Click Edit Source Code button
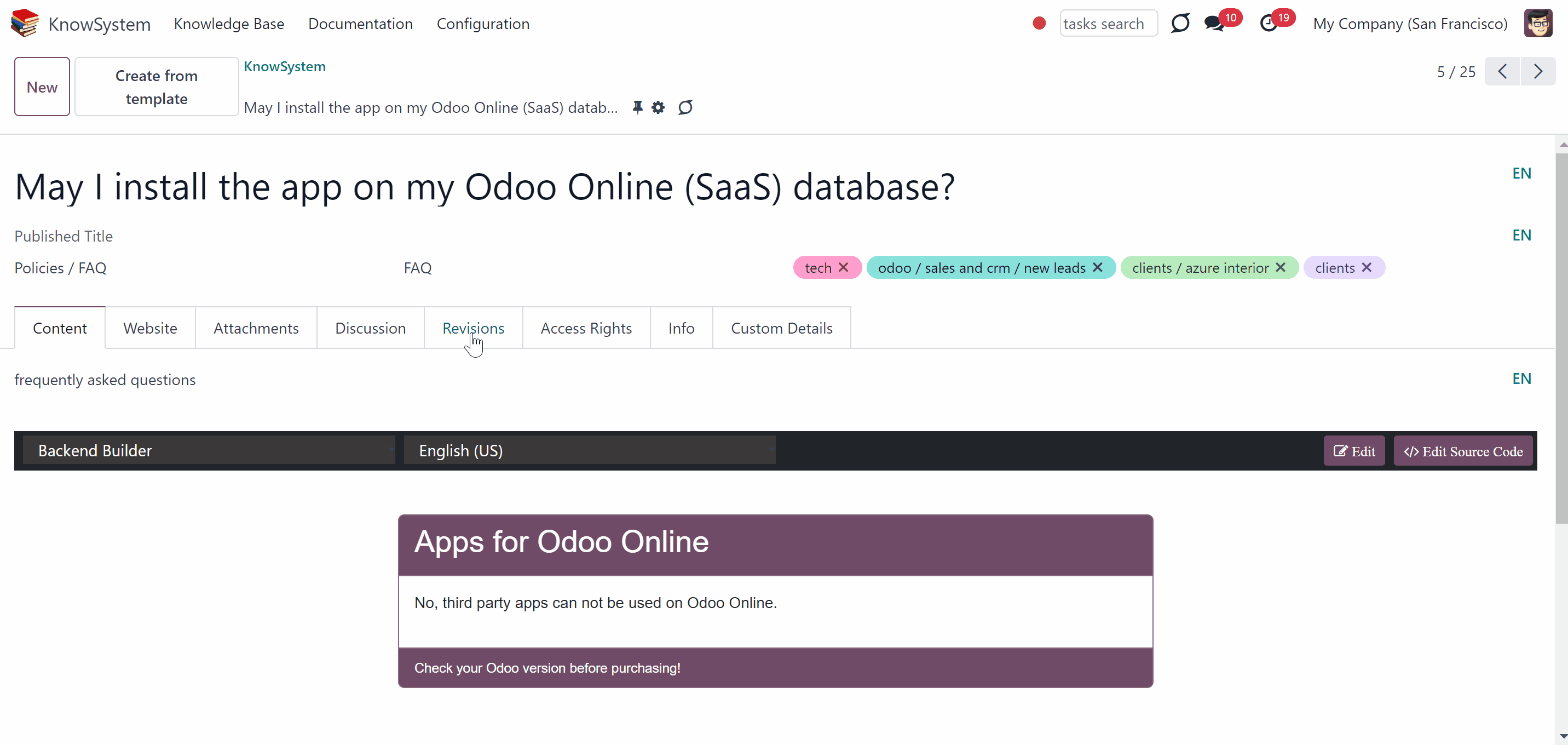Viewport: 1568px width, 745px height. pyautogui.click(x=1463, y=451)
